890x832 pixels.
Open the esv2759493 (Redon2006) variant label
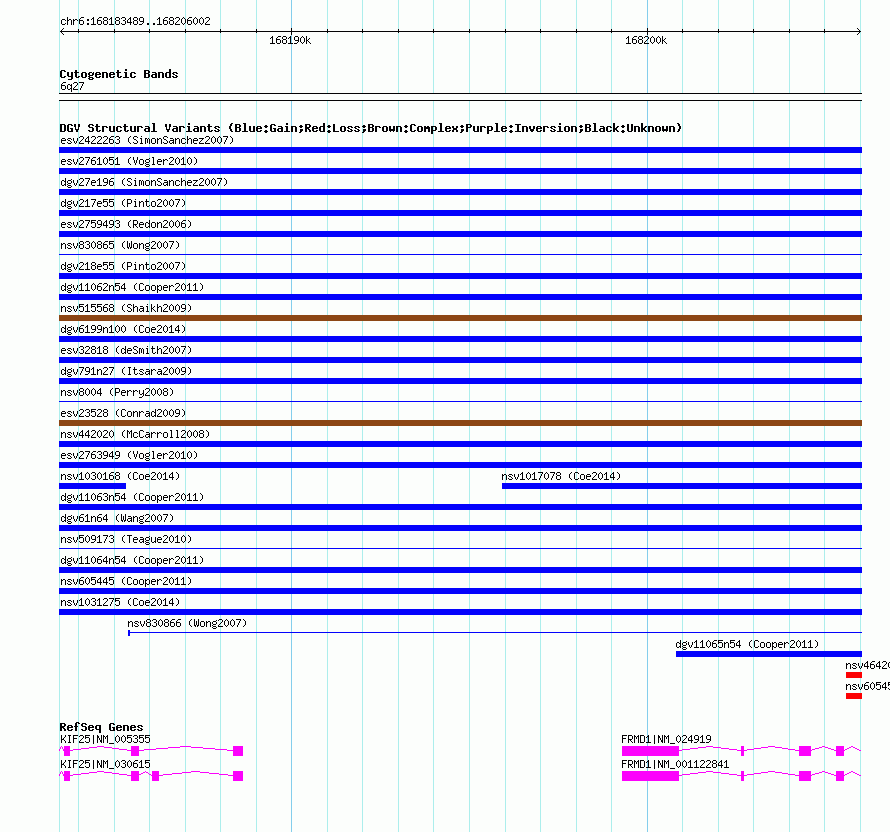click(x=126, y=224)
